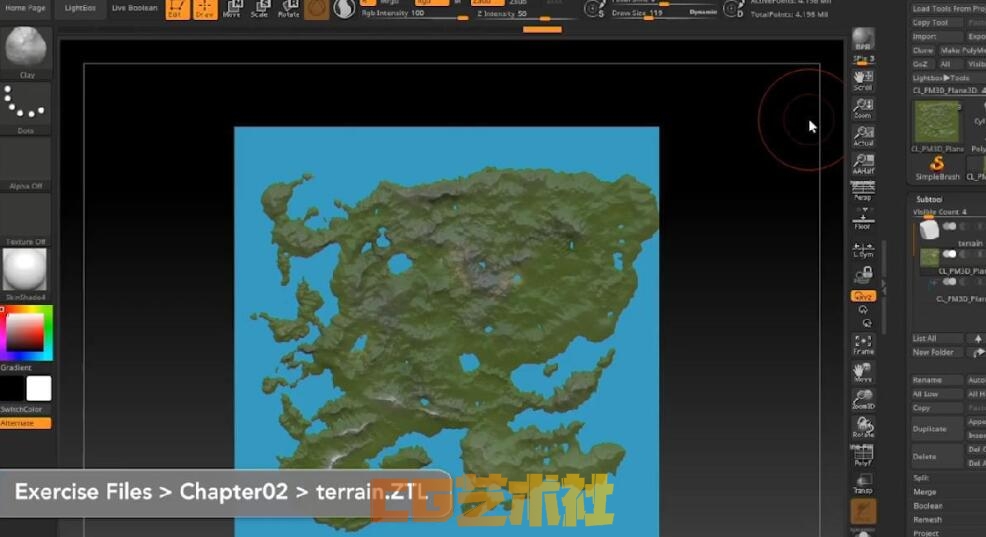
Task: Expand the Split section
Action: [x=921, y=478]
